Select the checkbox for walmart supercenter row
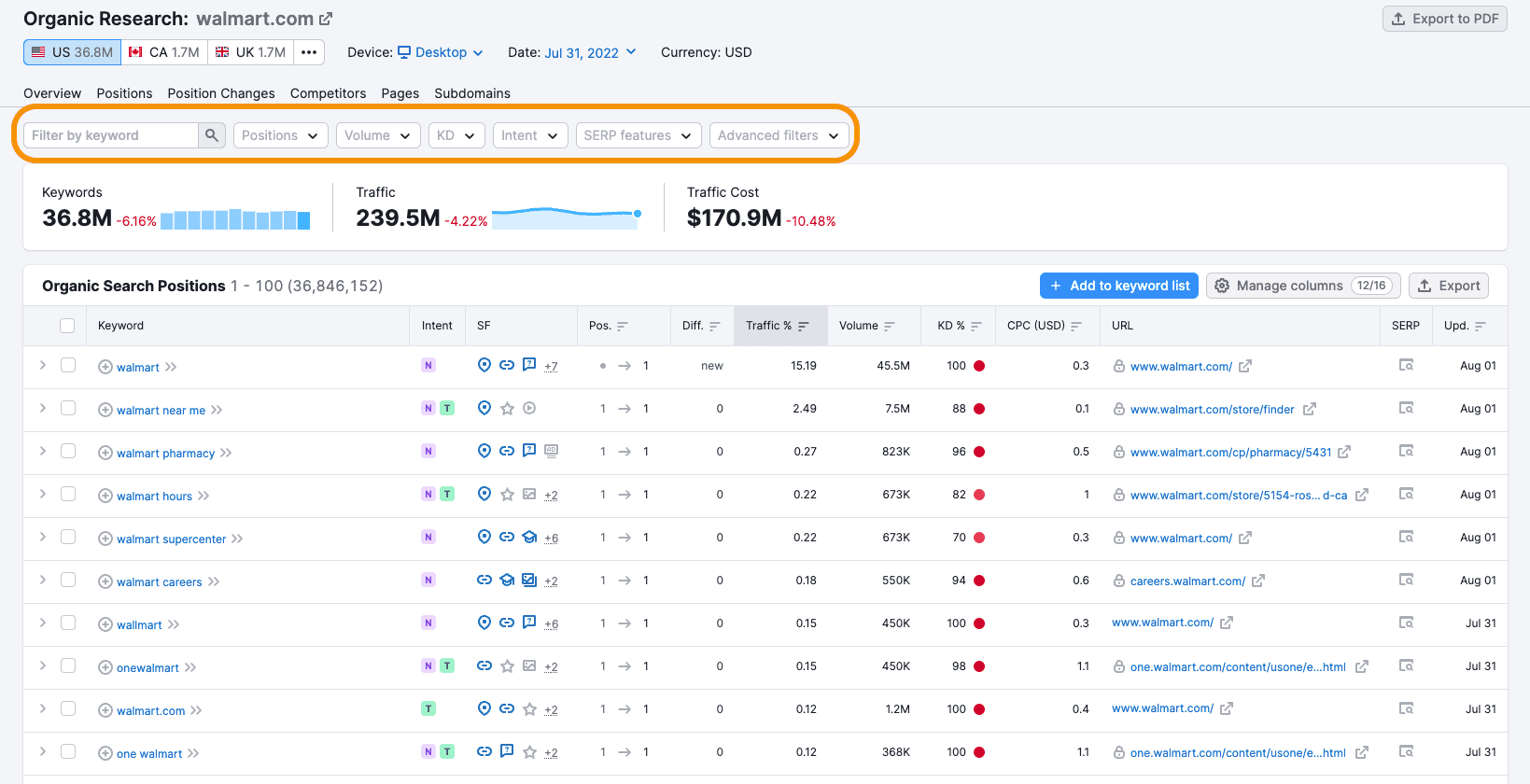This screenshot has width=1530, height=784. pos(68,538)
